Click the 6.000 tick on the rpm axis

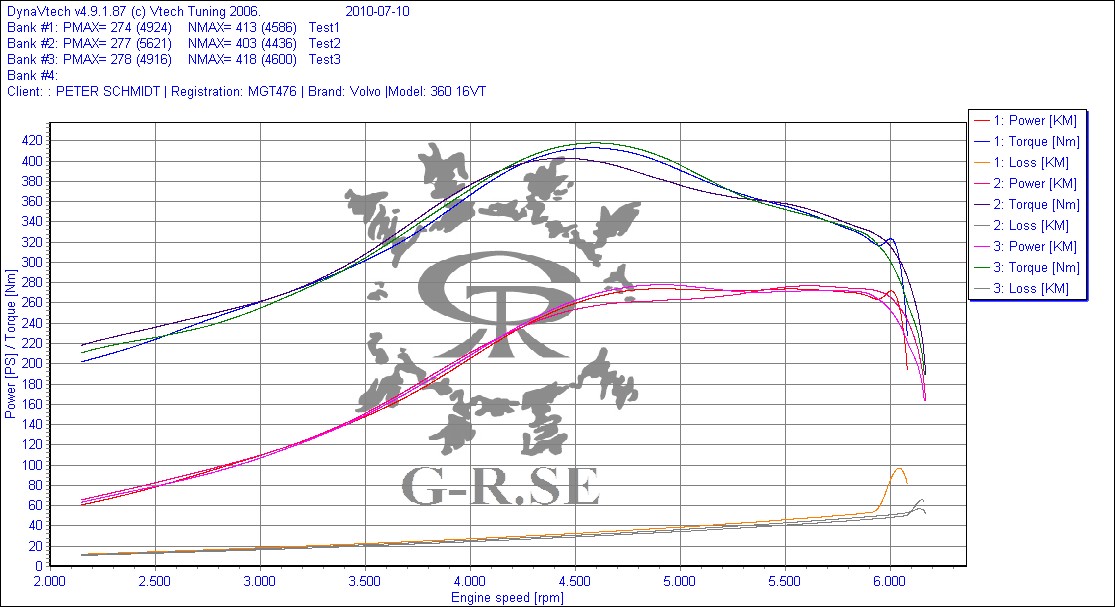(889, 581)
